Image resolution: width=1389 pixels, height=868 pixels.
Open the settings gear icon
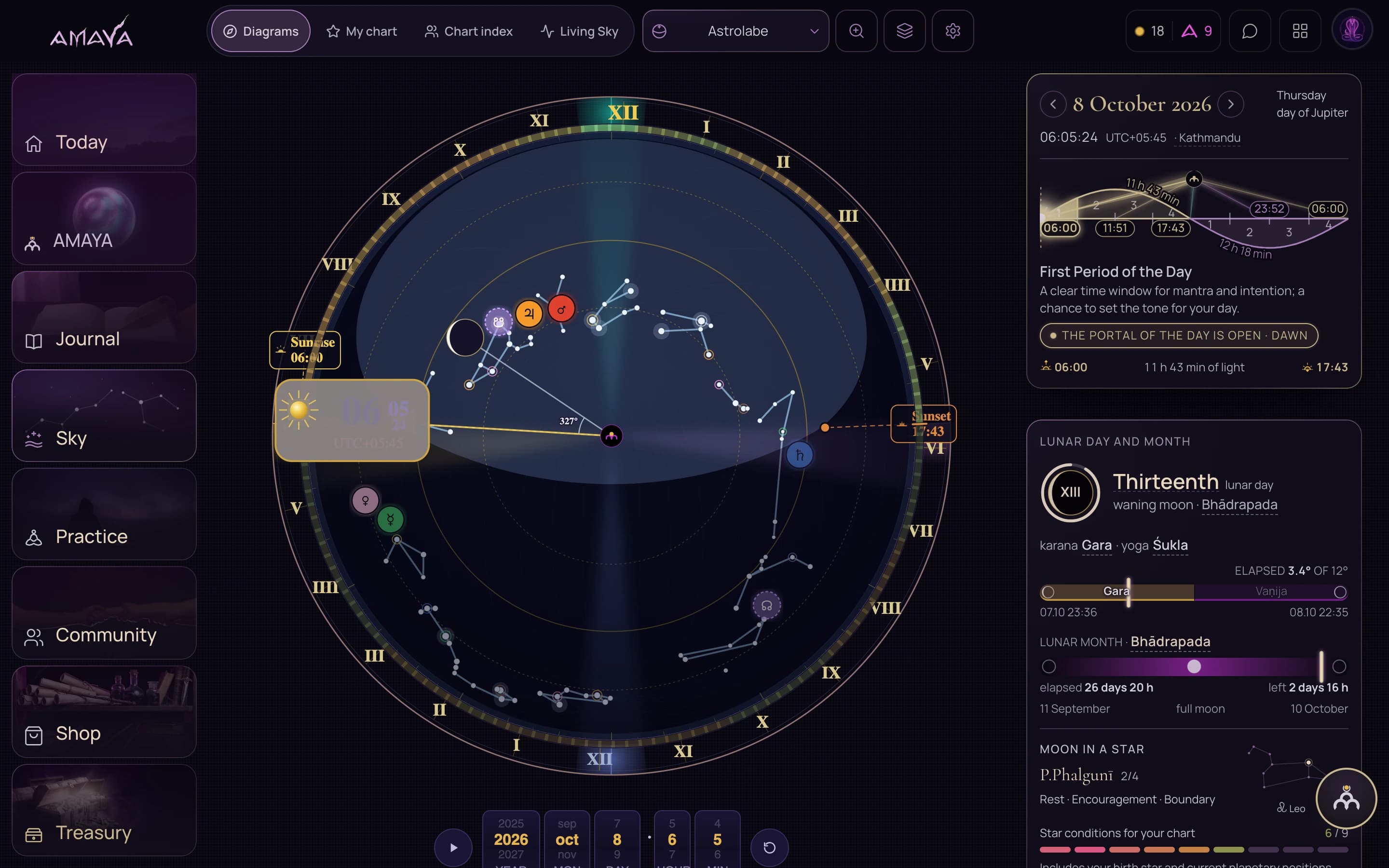[952, 31]
